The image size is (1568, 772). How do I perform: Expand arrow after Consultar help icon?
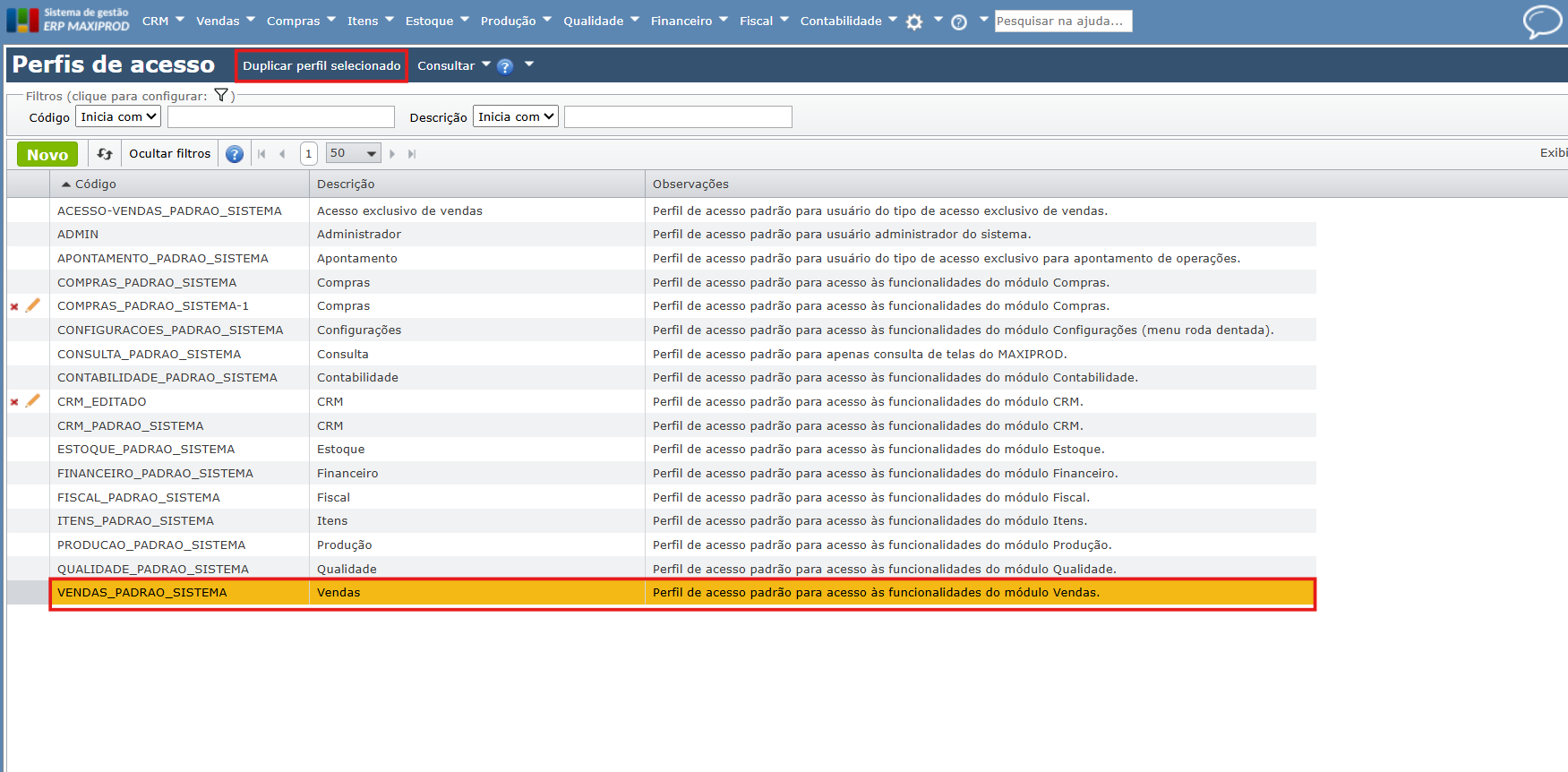click(x=529, y=64)
